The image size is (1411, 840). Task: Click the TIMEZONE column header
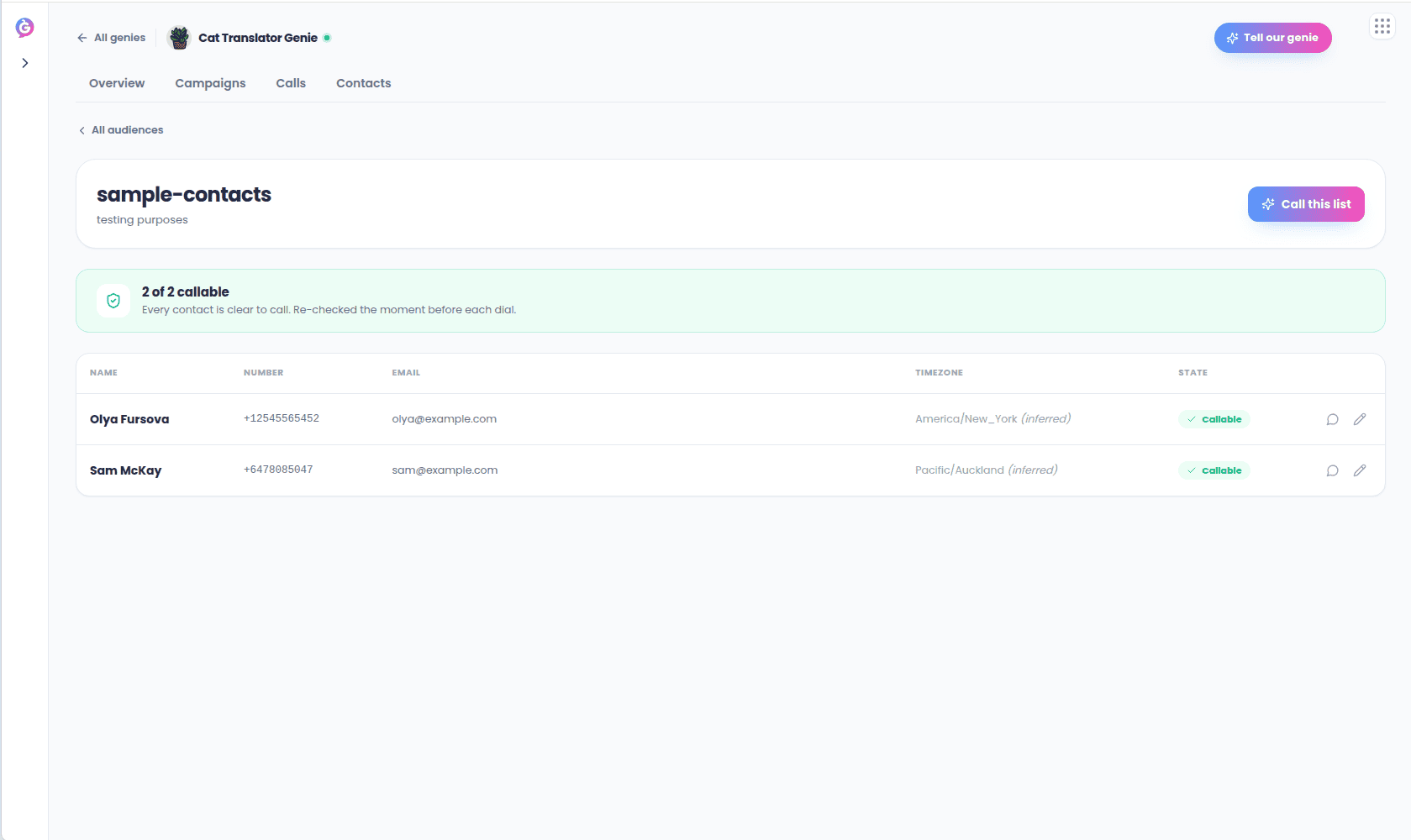point(939,373)
